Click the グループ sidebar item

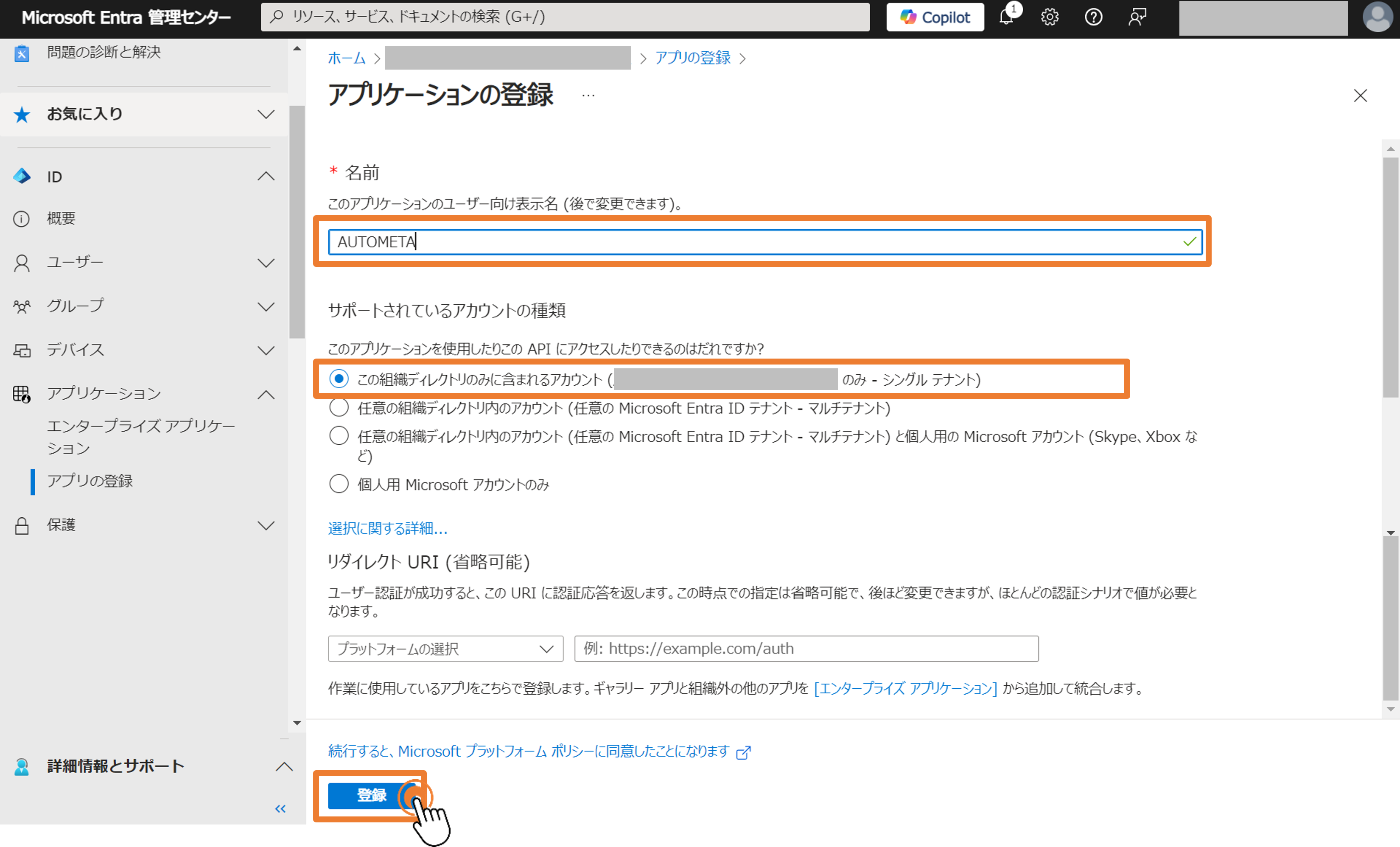coord(76,306)
